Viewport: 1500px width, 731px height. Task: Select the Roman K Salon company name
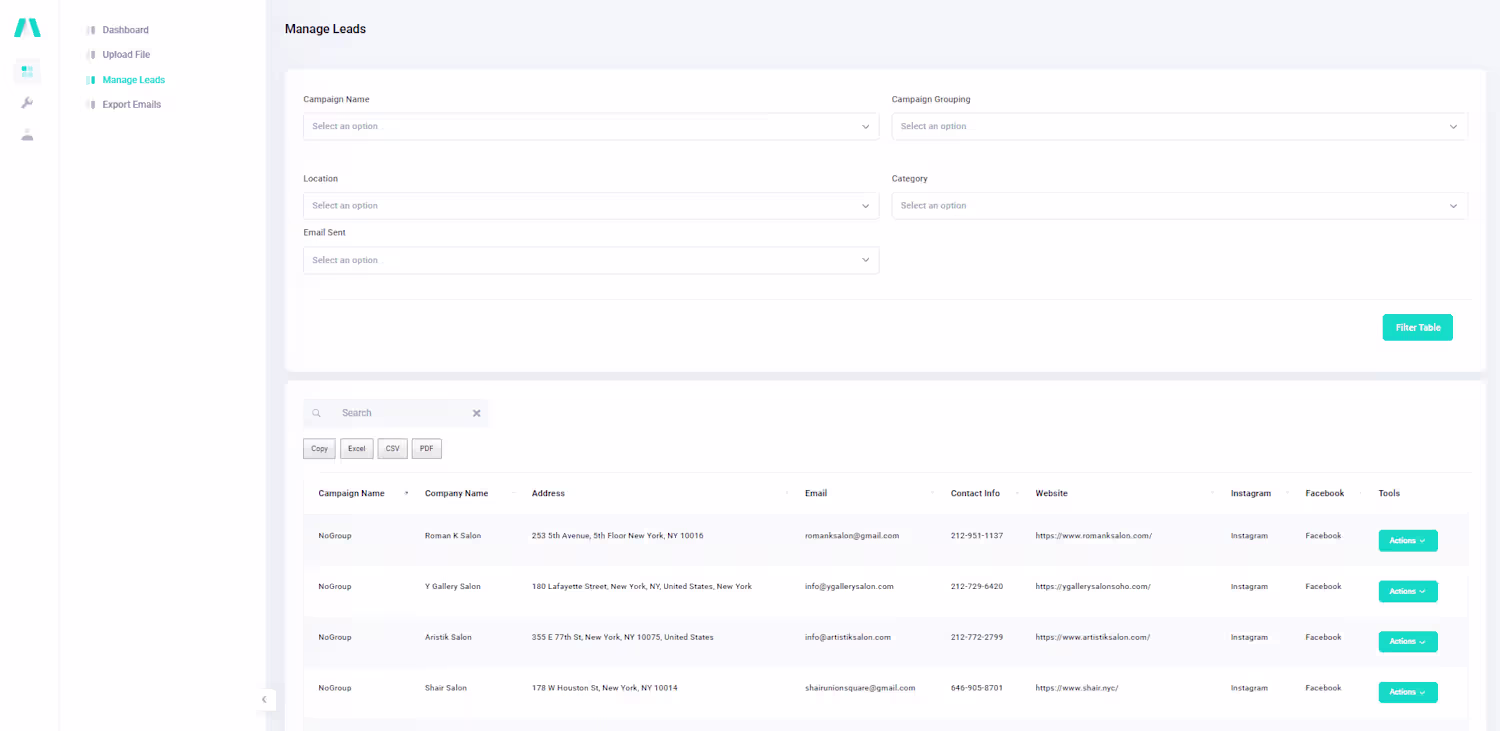tap(453, 536)
